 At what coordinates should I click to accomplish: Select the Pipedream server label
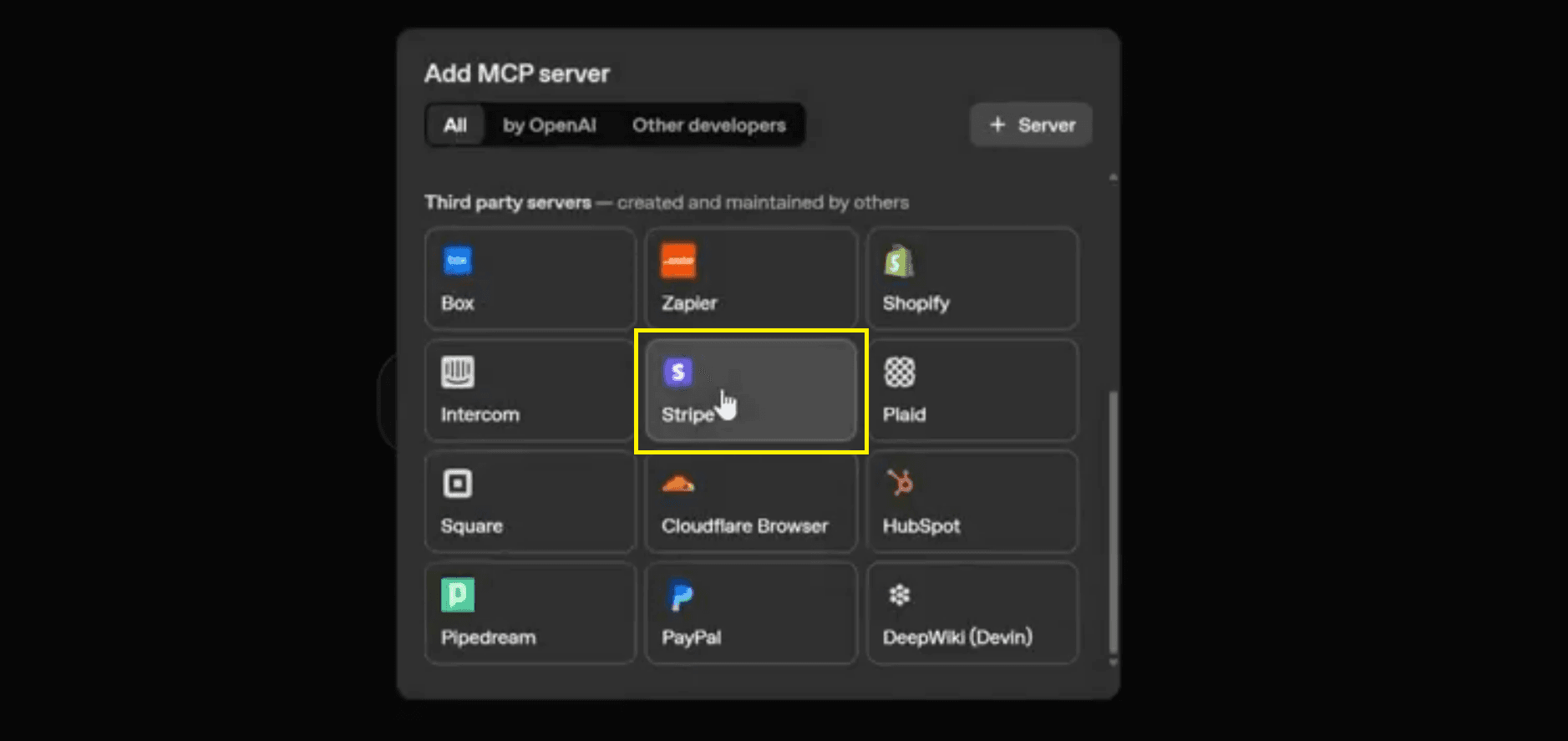[x=489, y=637]
